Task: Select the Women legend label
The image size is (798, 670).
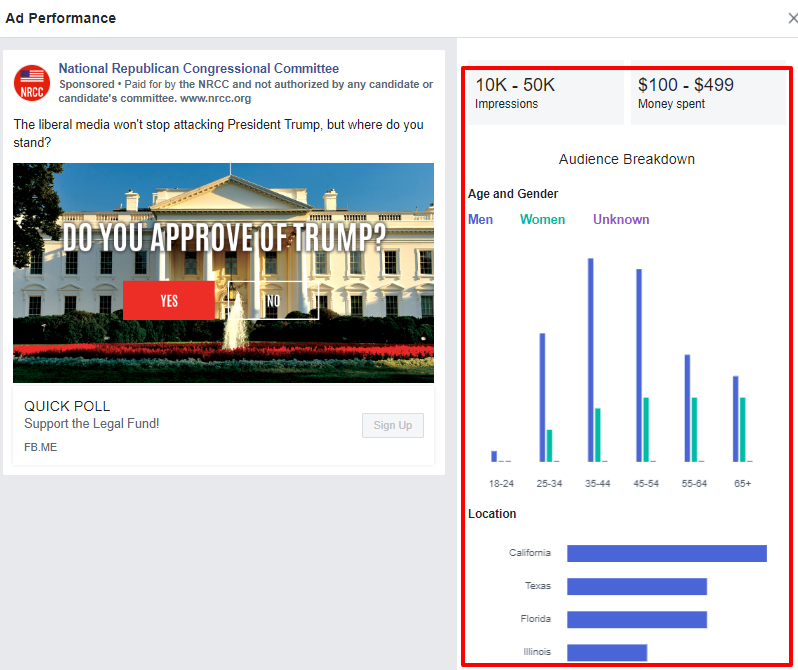Action: [543, 219]
